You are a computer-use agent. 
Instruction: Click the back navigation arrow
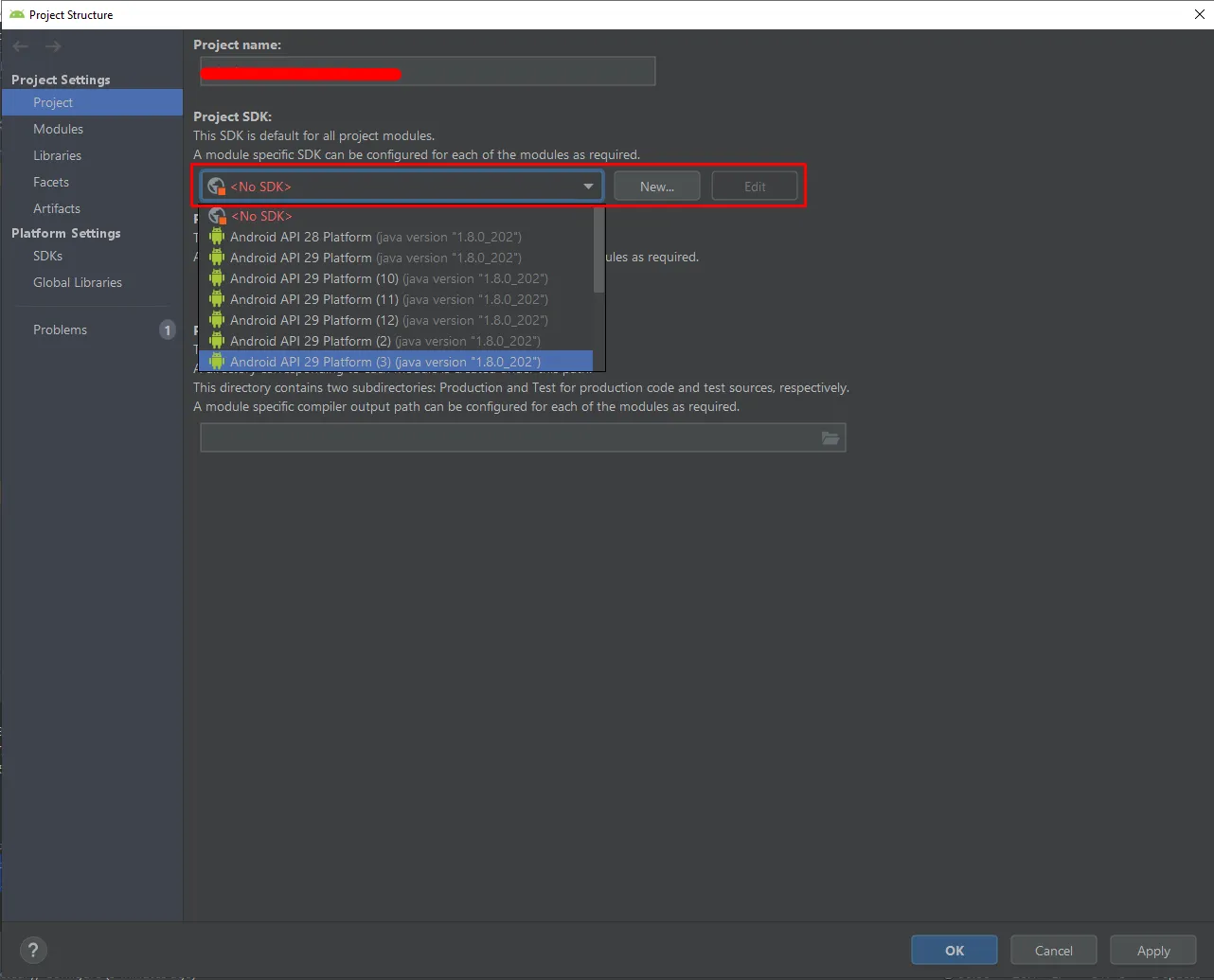click(x=21, y=46)
